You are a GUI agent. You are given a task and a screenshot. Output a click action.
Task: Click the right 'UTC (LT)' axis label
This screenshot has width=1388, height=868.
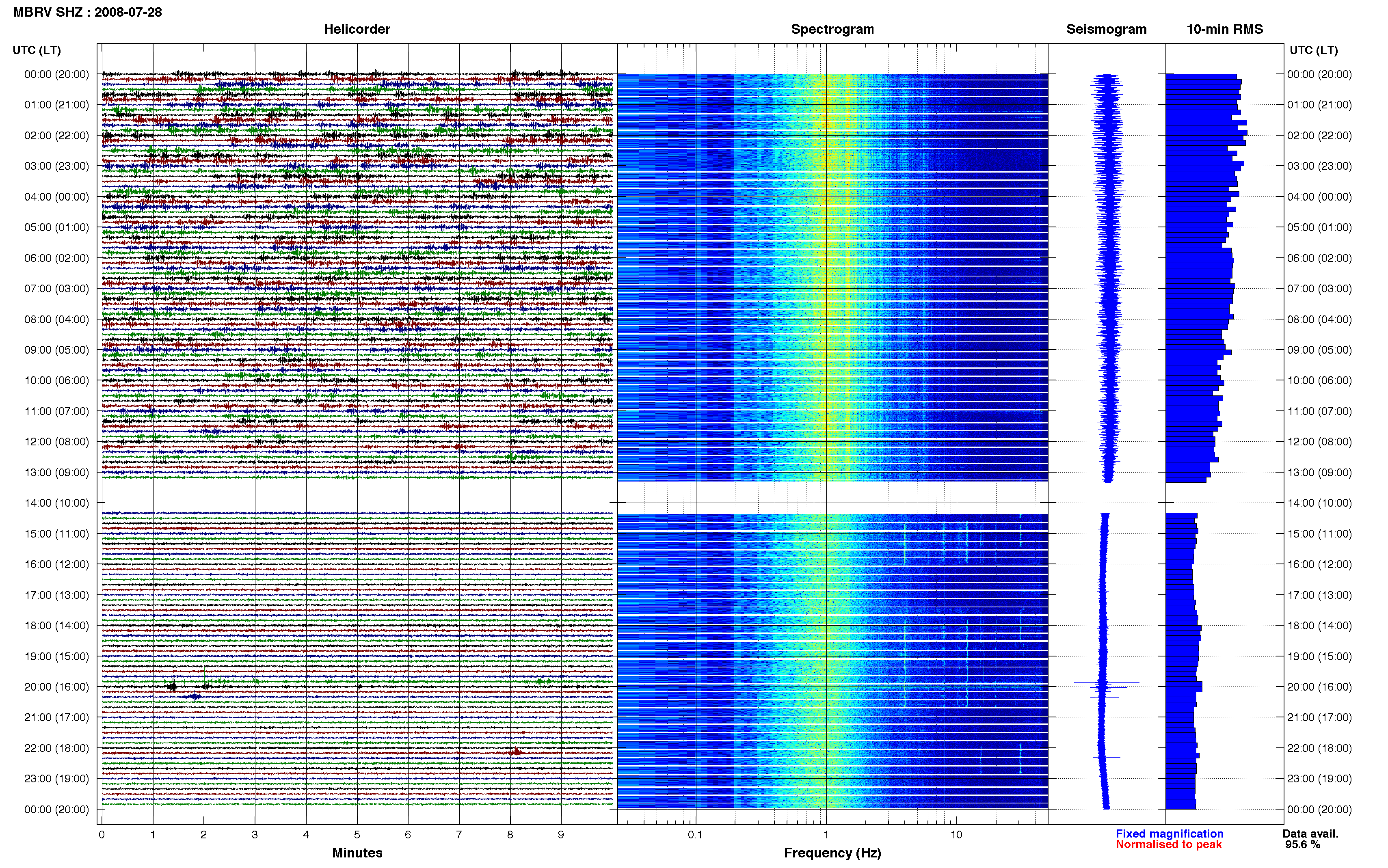tap(1313, 50)
